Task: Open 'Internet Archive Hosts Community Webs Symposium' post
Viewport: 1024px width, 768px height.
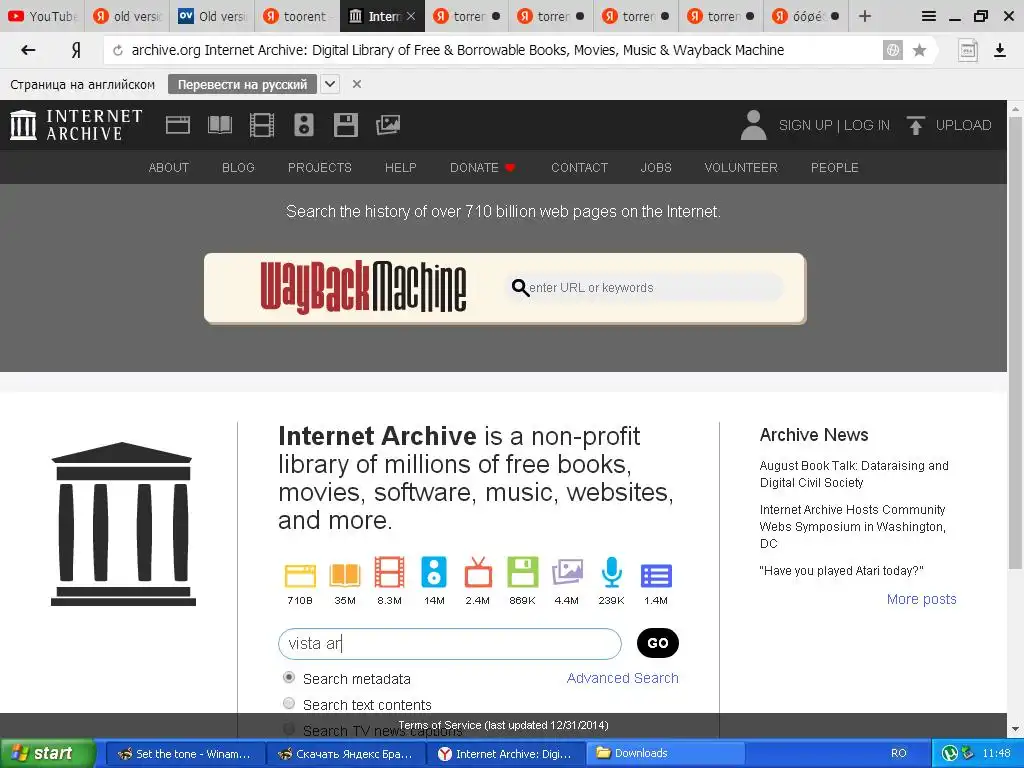Action: (x=852, y=526)
